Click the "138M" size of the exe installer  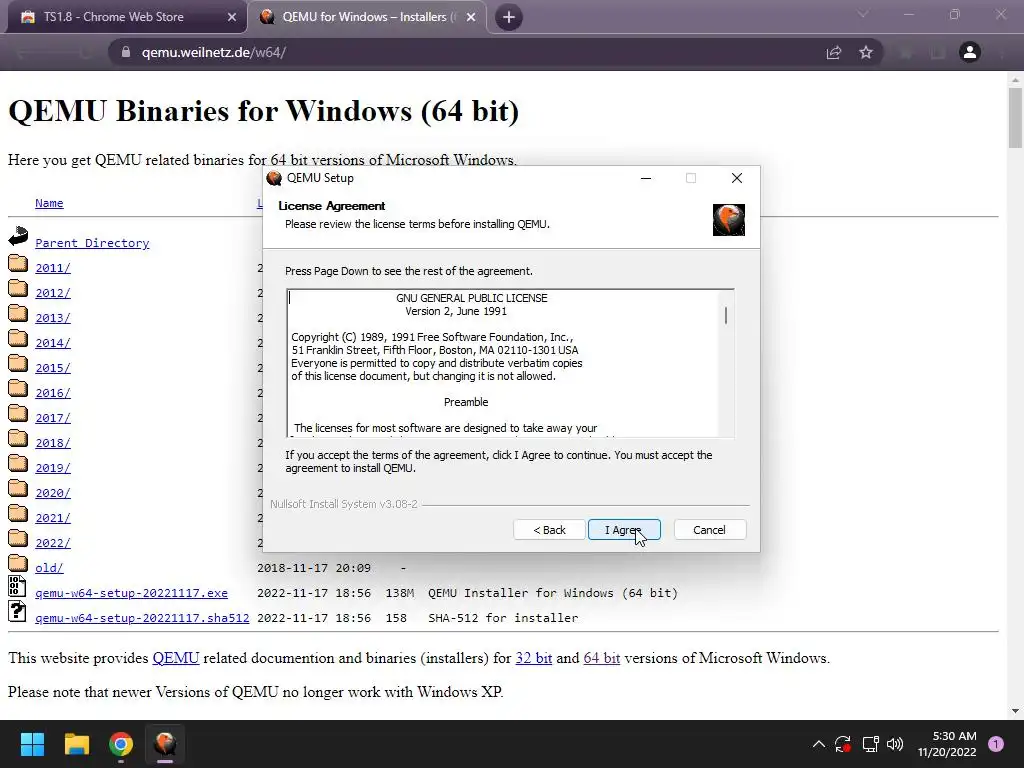(399, 593)
